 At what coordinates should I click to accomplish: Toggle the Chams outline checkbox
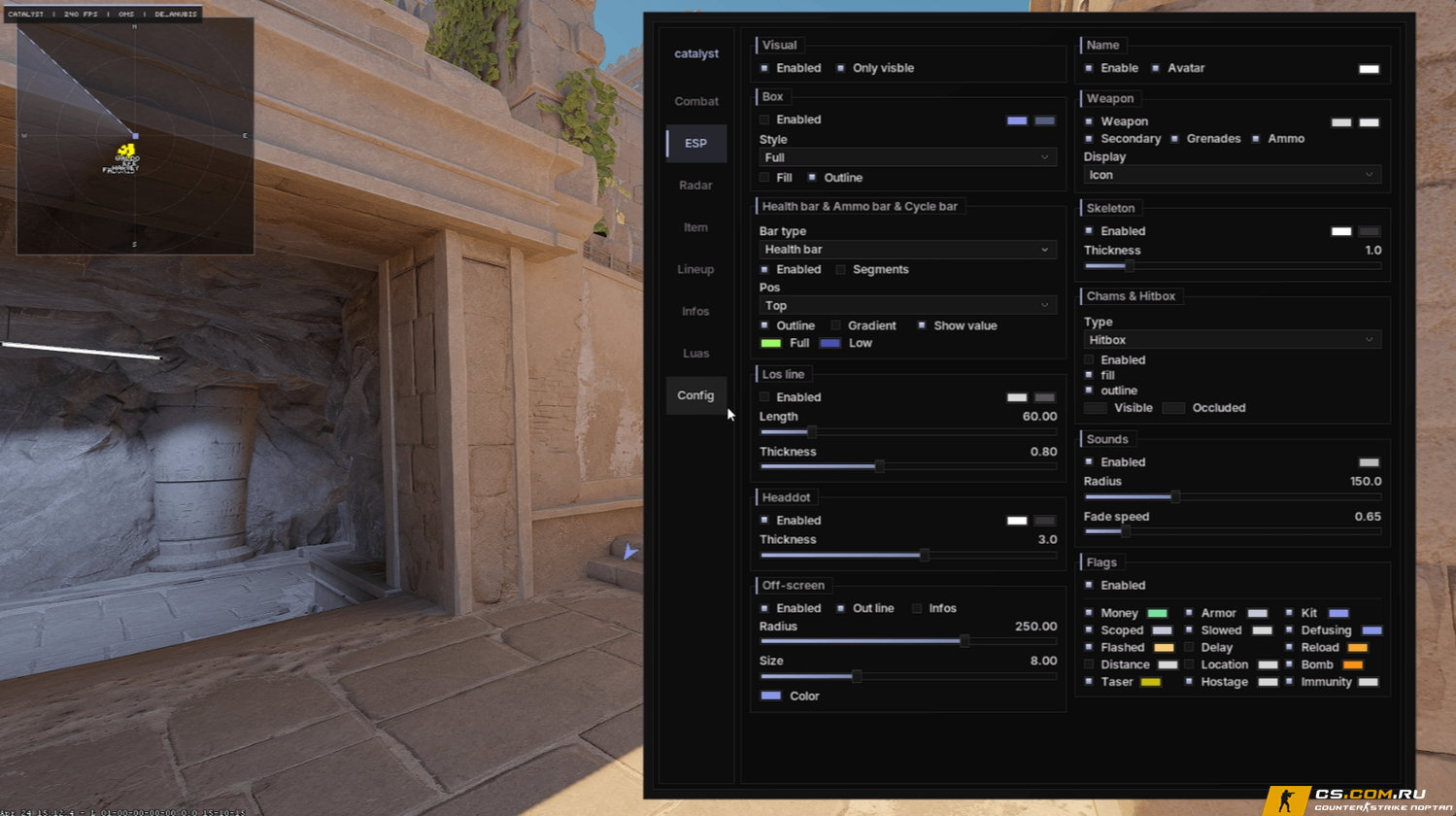(1089, 391)
